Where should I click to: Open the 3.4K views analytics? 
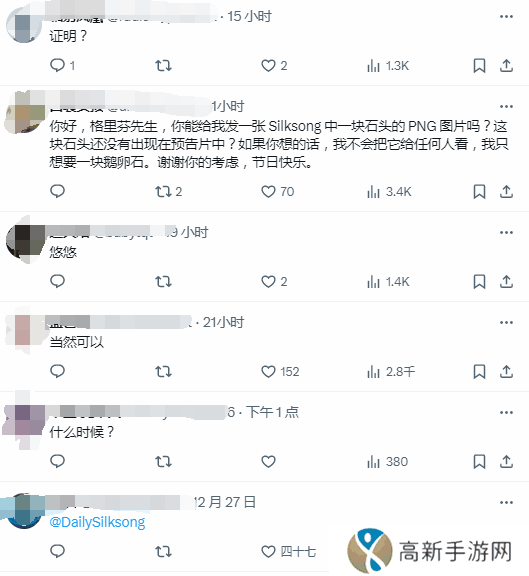pyautogui.click(x=389, y=191)
